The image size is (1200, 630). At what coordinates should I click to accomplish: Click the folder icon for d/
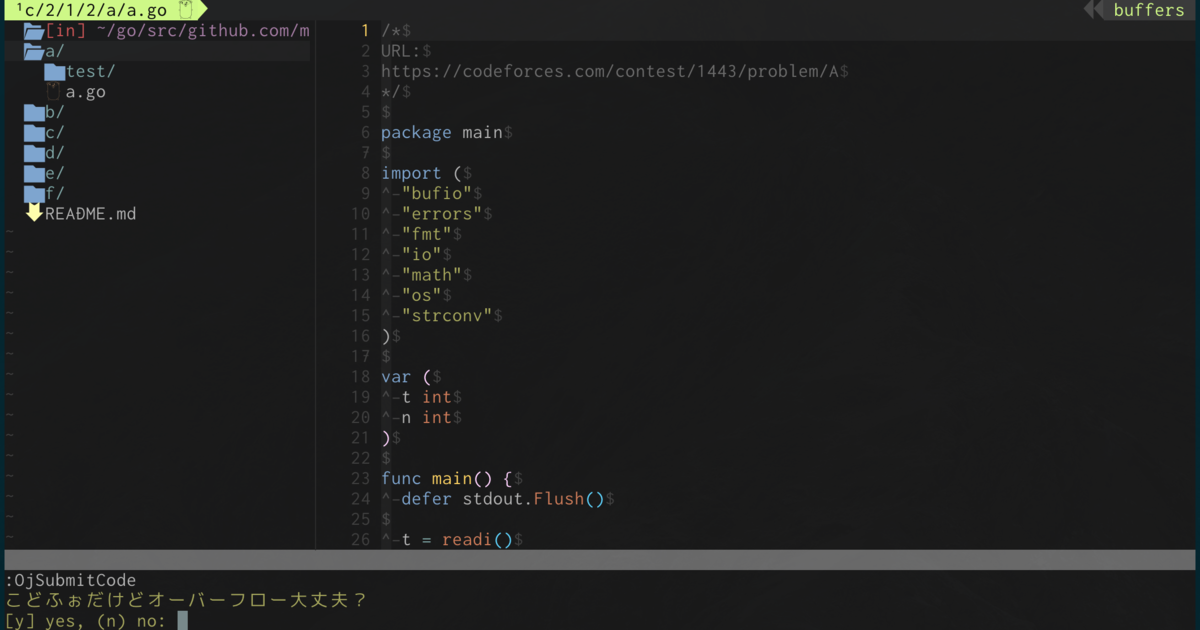point(34,153)
